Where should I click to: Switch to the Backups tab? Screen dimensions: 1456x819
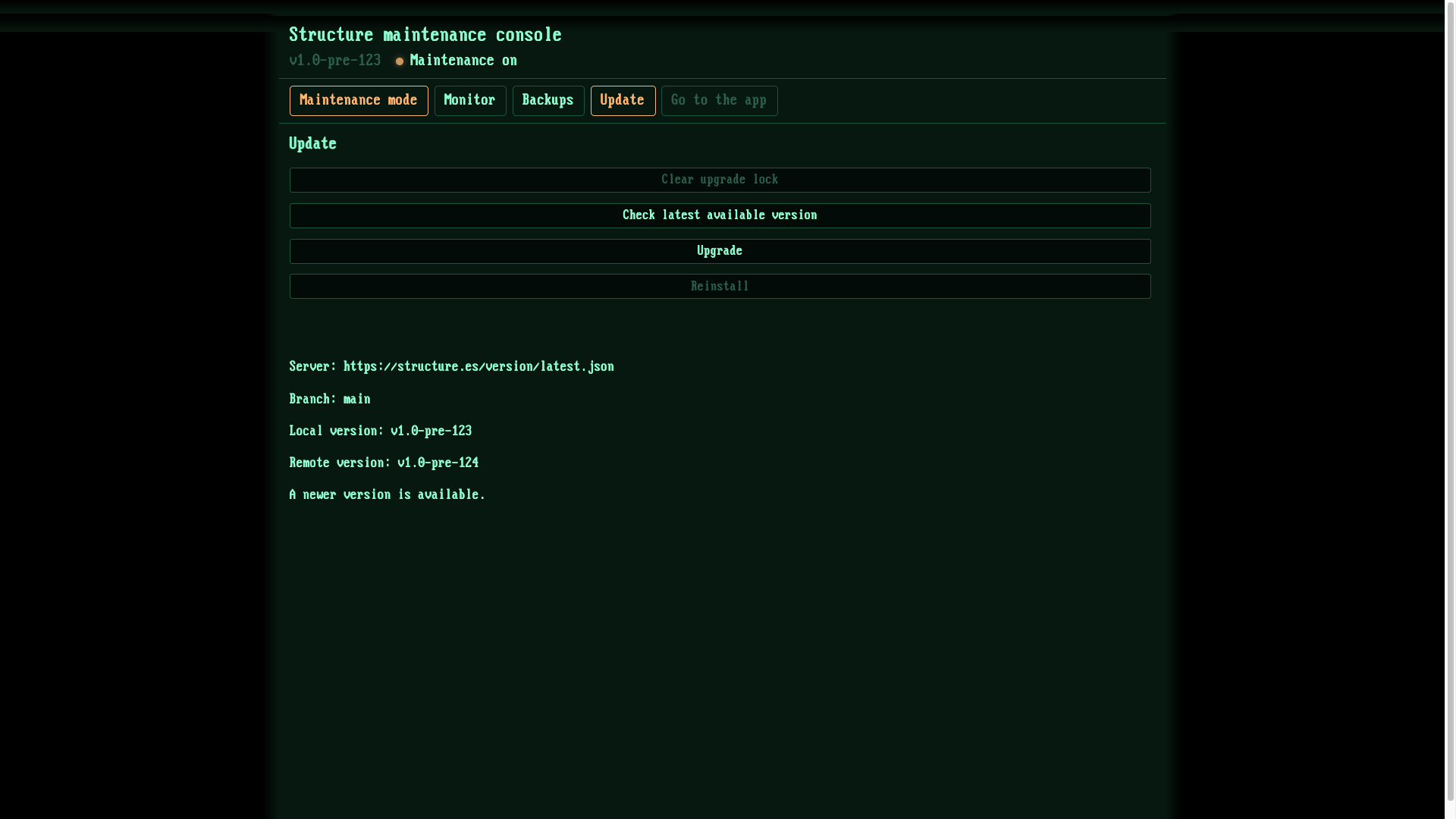[548, 100]
